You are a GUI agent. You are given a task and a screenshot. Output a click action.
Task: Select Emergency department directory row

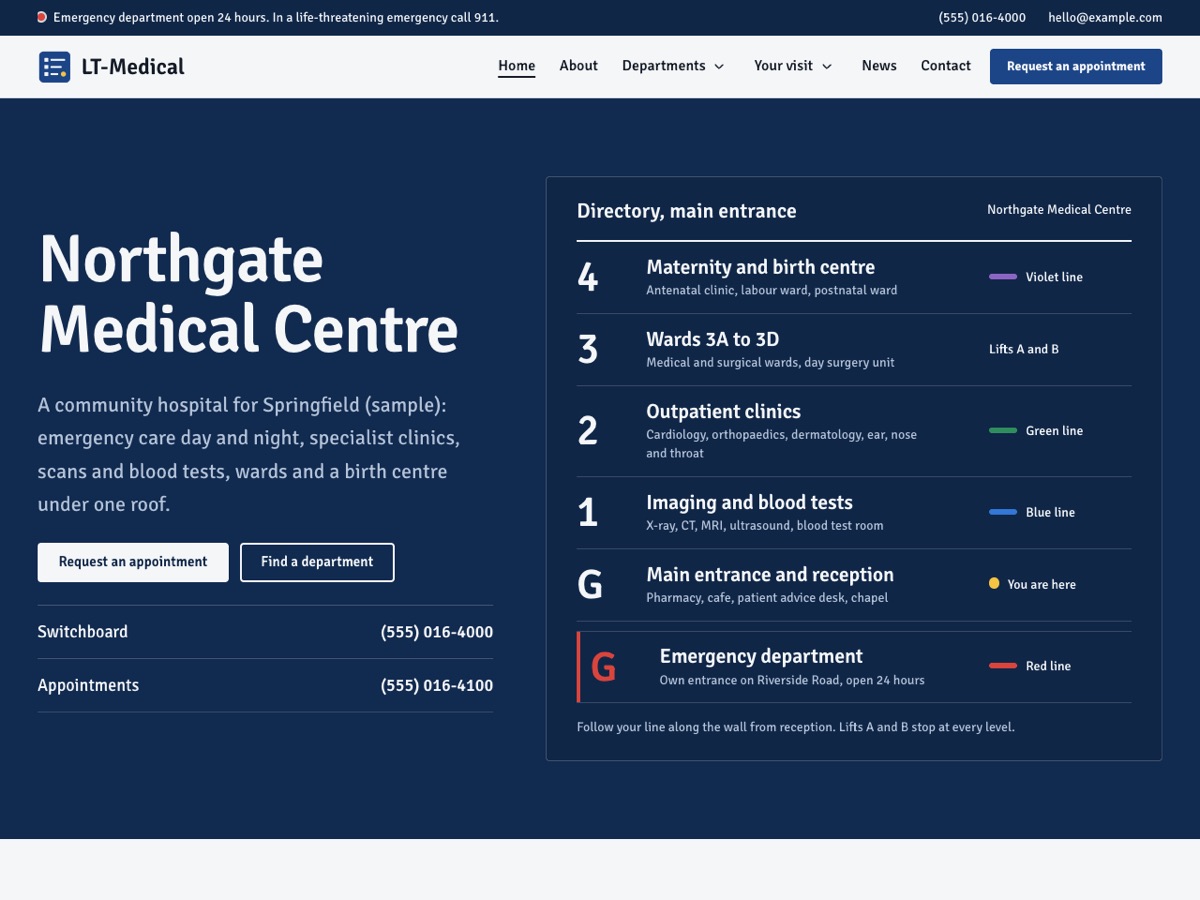(x=854, y=667)
